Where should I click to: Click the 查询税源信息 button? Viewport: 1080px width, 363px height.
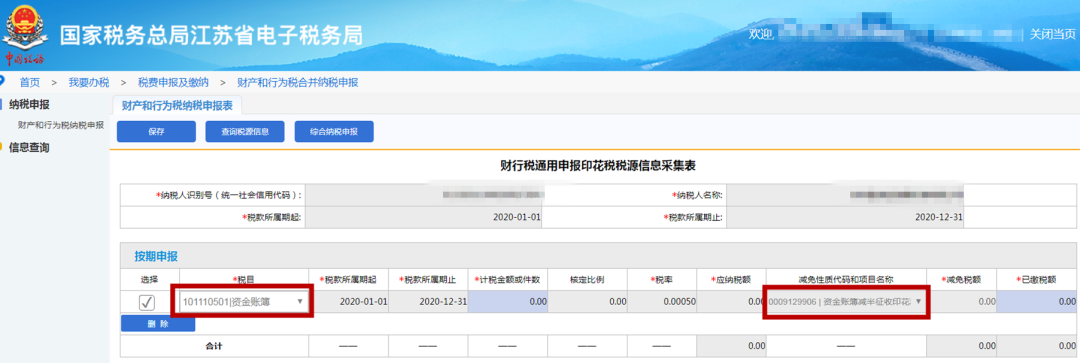(x=245, y=132)
